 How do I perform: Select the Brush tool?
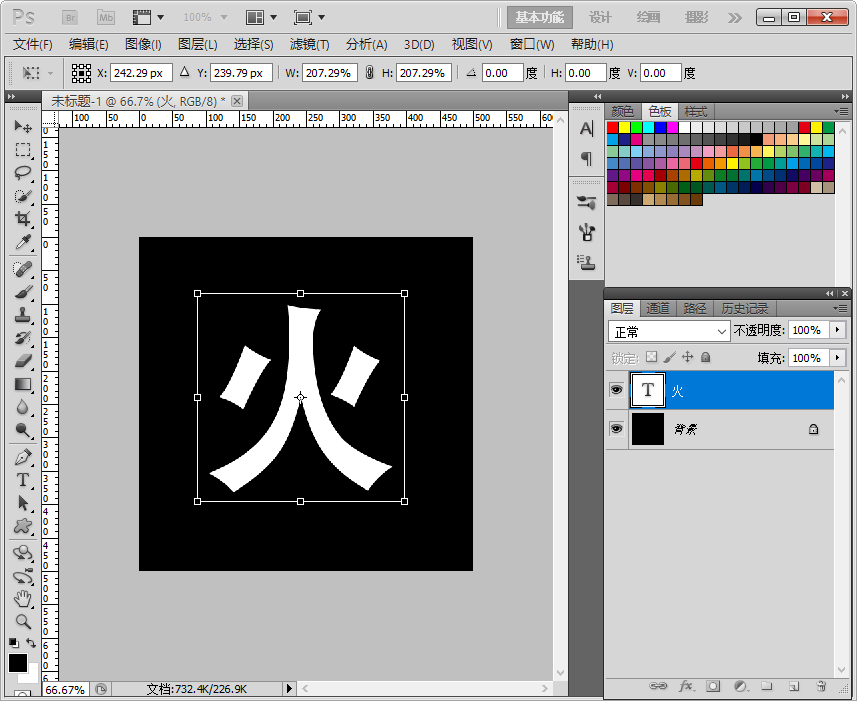[x=22, y=292]
